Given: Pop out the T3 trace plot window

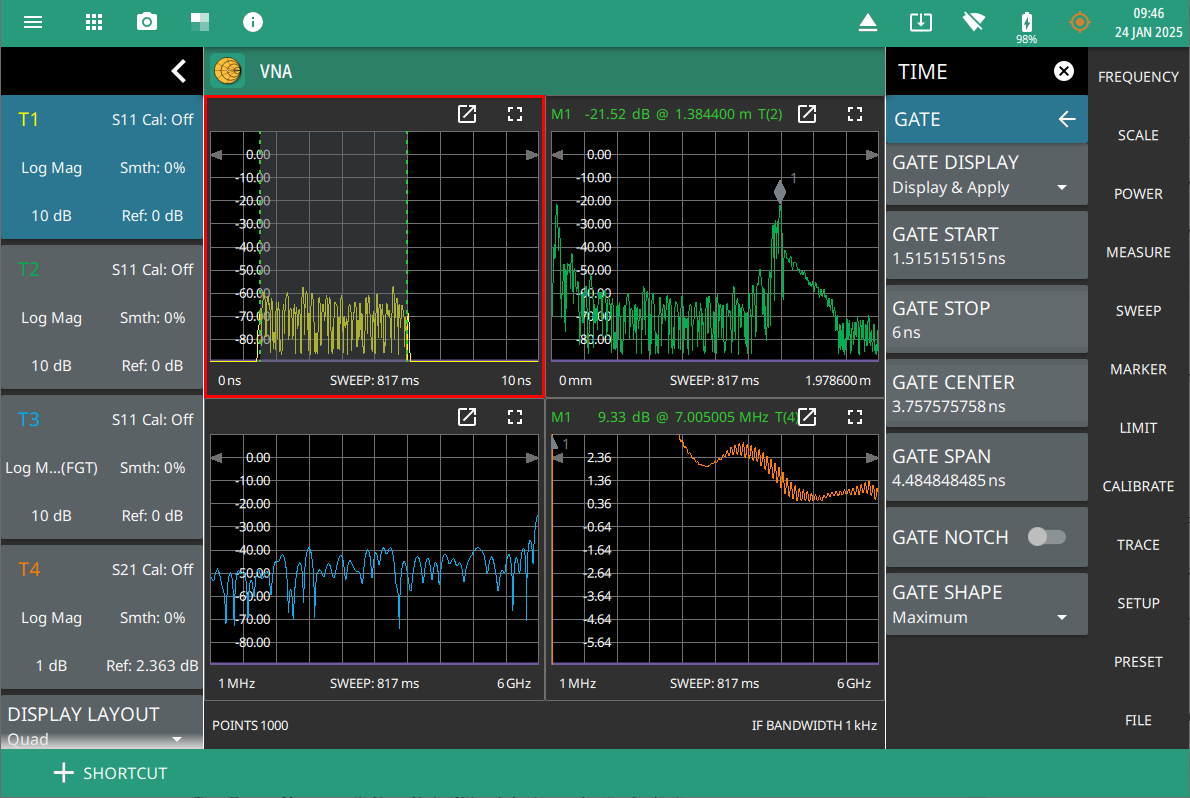Looking at the screenshot, I should 466,417.
